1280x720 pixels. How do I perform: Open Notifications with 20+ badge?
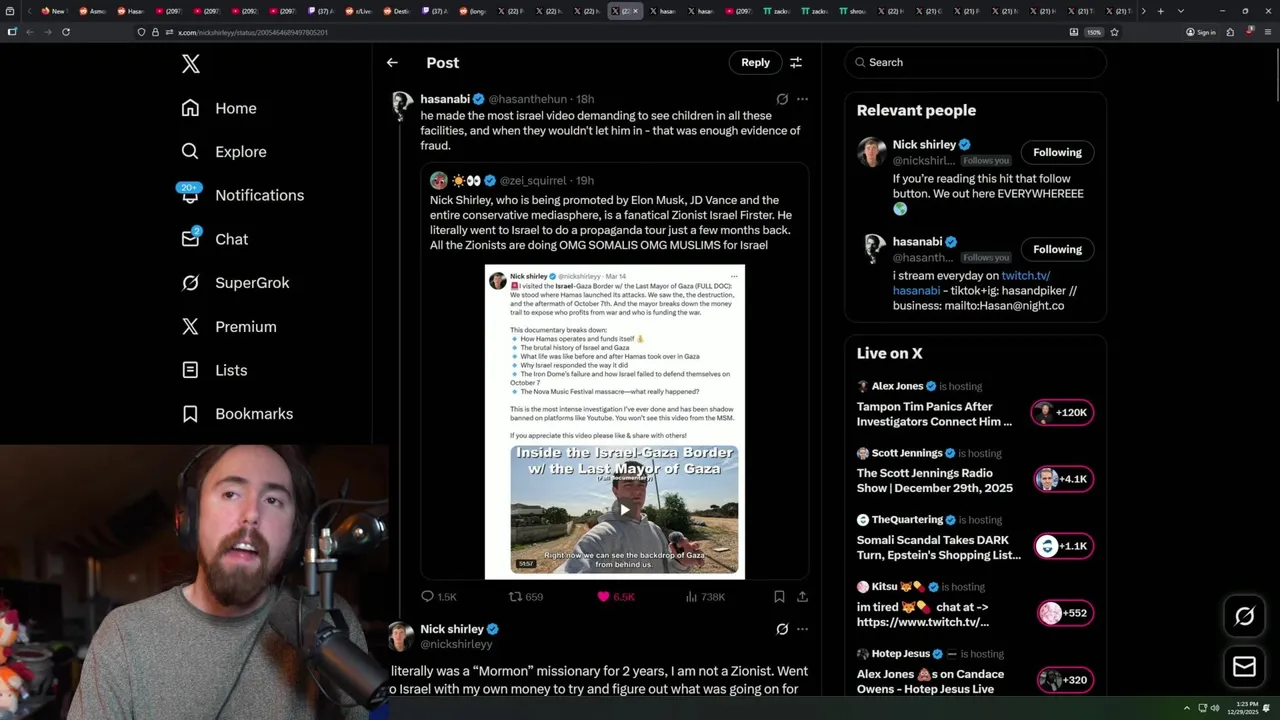[x=241, y=195]
